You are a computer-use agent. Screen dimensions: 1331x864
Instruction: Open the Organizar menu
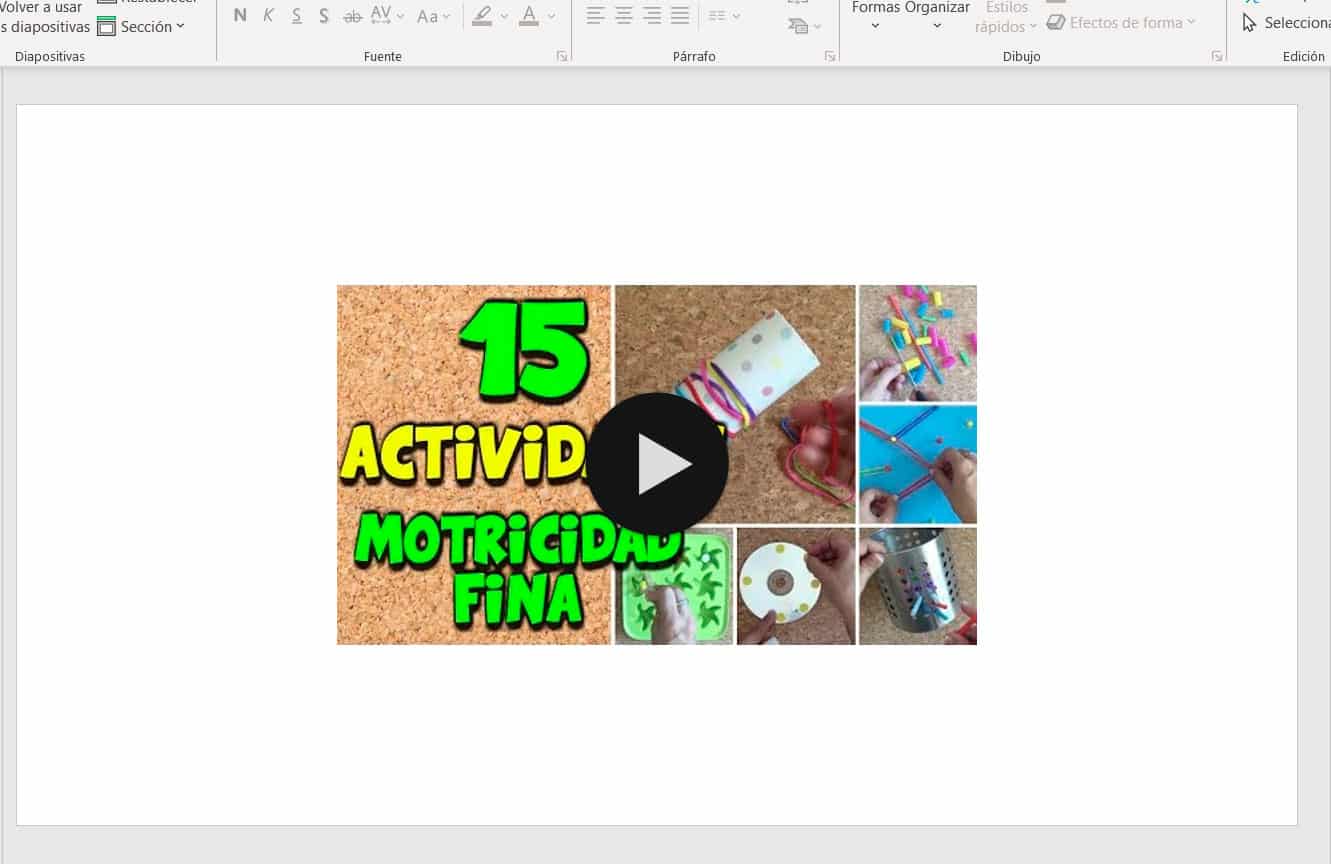pyautogui.click(x=937, y=14)
